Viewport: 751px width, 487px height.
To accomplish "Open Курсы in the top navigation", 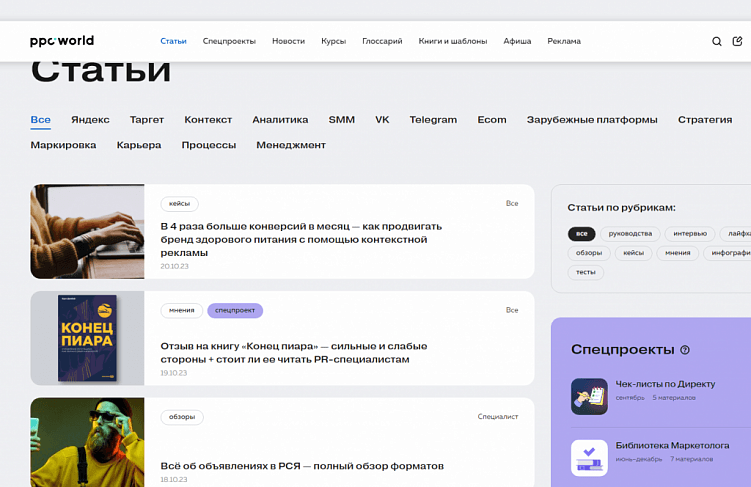I will tap(333, 41).
